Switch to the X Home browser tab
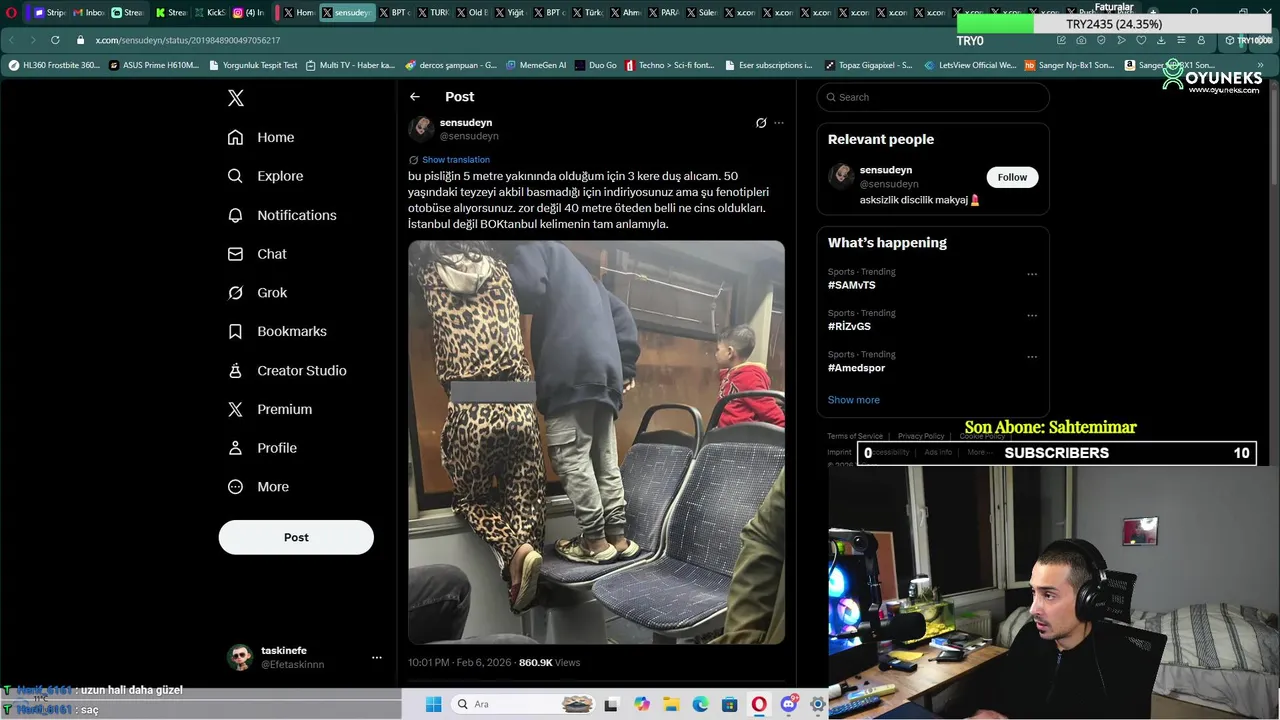Viewport: 1280px width, 720px height. [x=299, y=13]
